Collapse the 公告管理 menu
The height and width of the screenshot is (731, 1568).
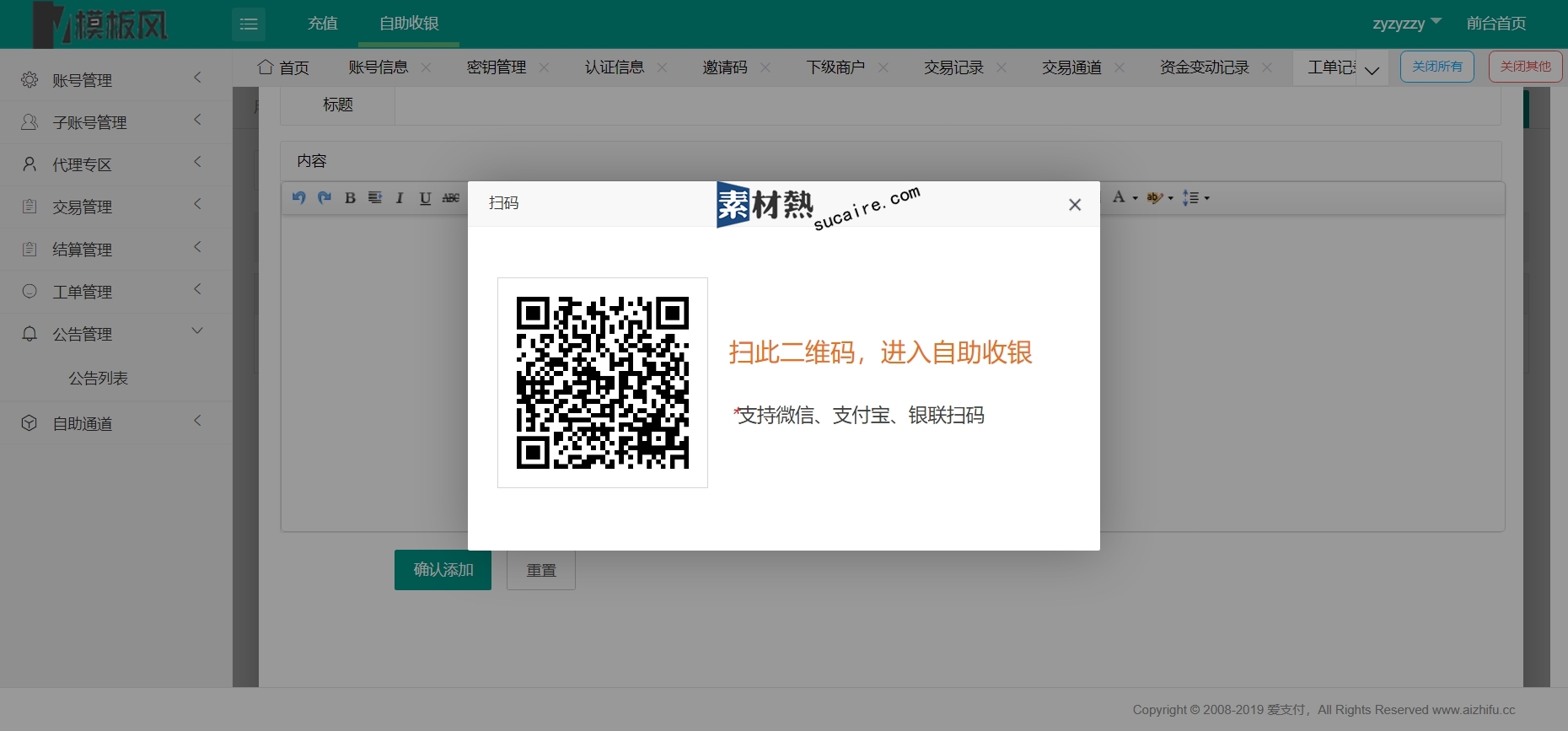coord(198,331)
